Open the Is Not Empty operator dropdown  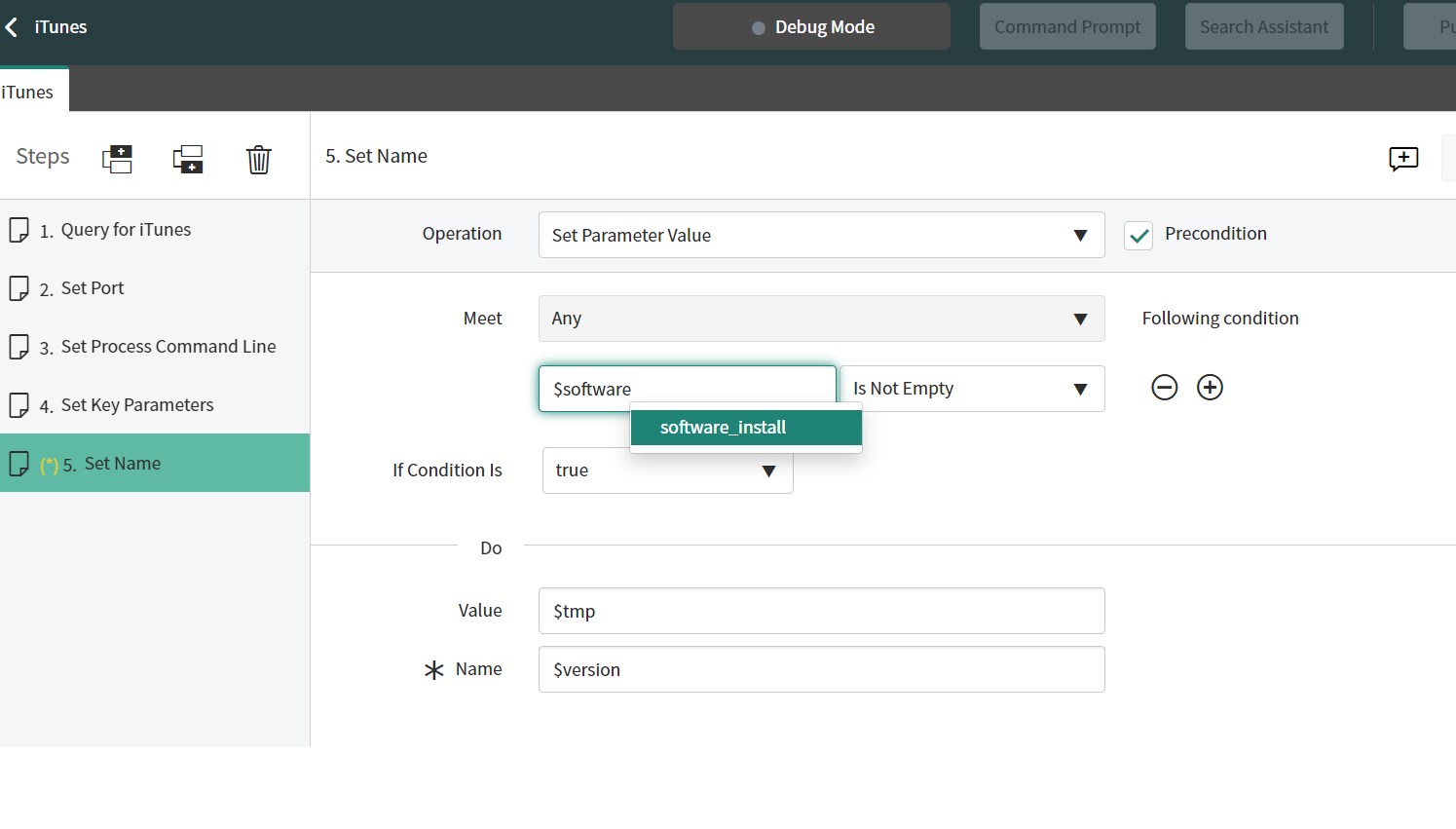click(972, 389)
